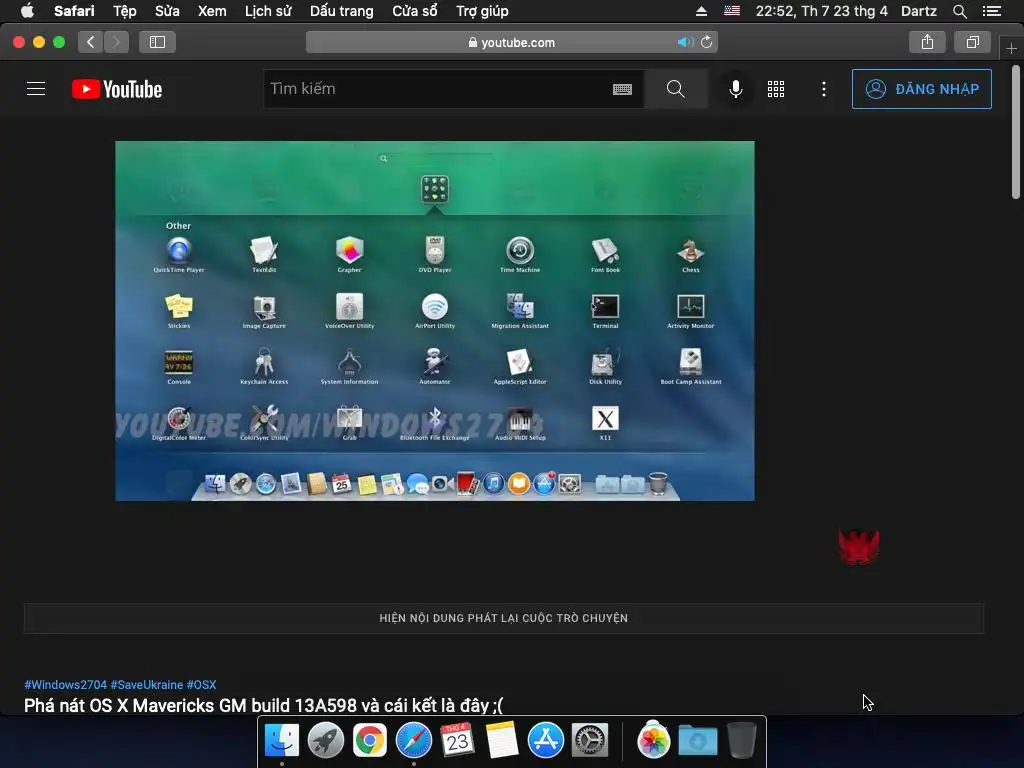1024x768 pixels.
Task: Open the US flag input source menu
Action: pyautogui.click(x=732, y=11)
